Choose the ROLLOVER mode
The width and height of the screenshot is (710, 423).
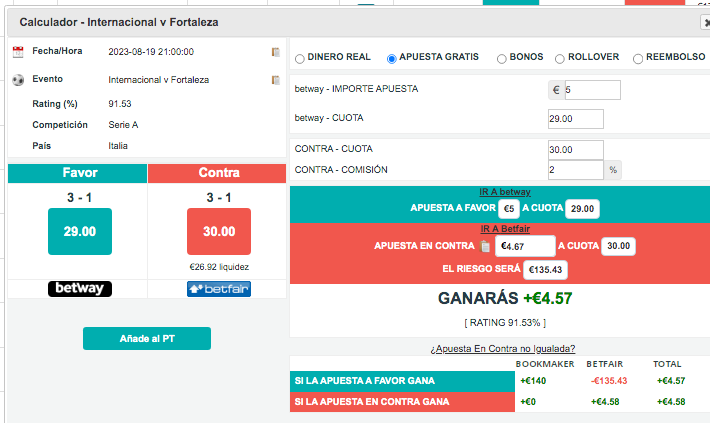(x=560, y=59)
